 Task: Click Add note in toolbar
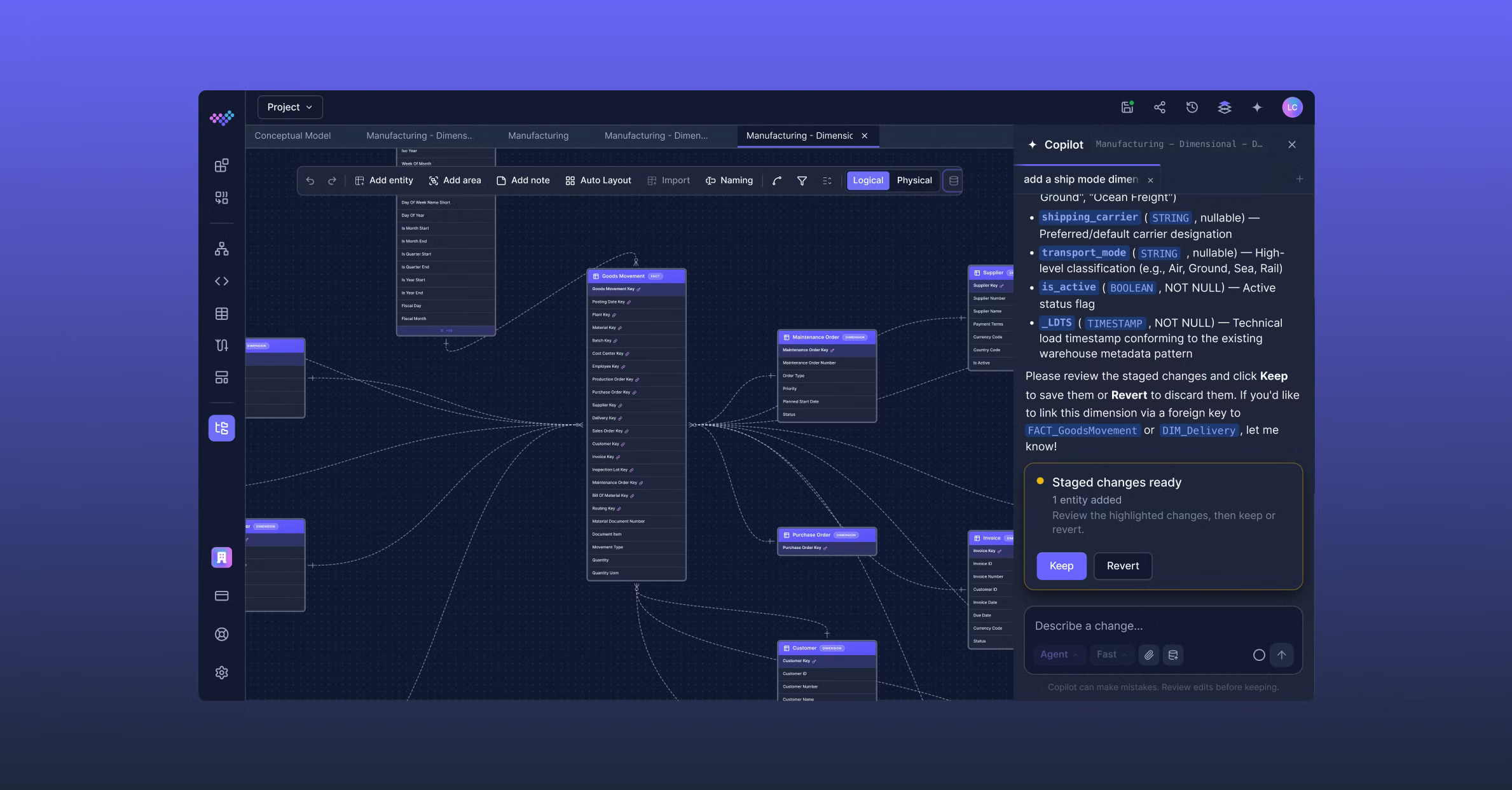point(523,181)
